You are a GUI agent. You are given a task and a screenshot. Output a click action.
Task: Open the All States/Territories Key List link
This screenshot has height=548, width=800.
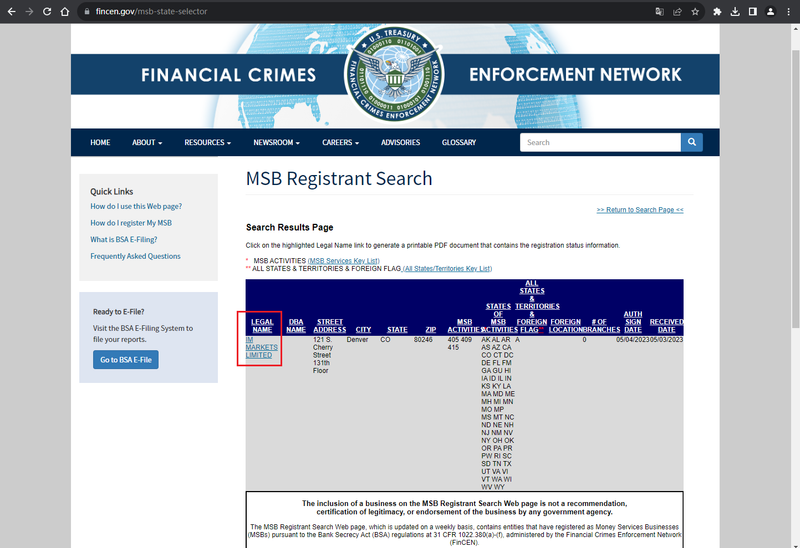447,268
